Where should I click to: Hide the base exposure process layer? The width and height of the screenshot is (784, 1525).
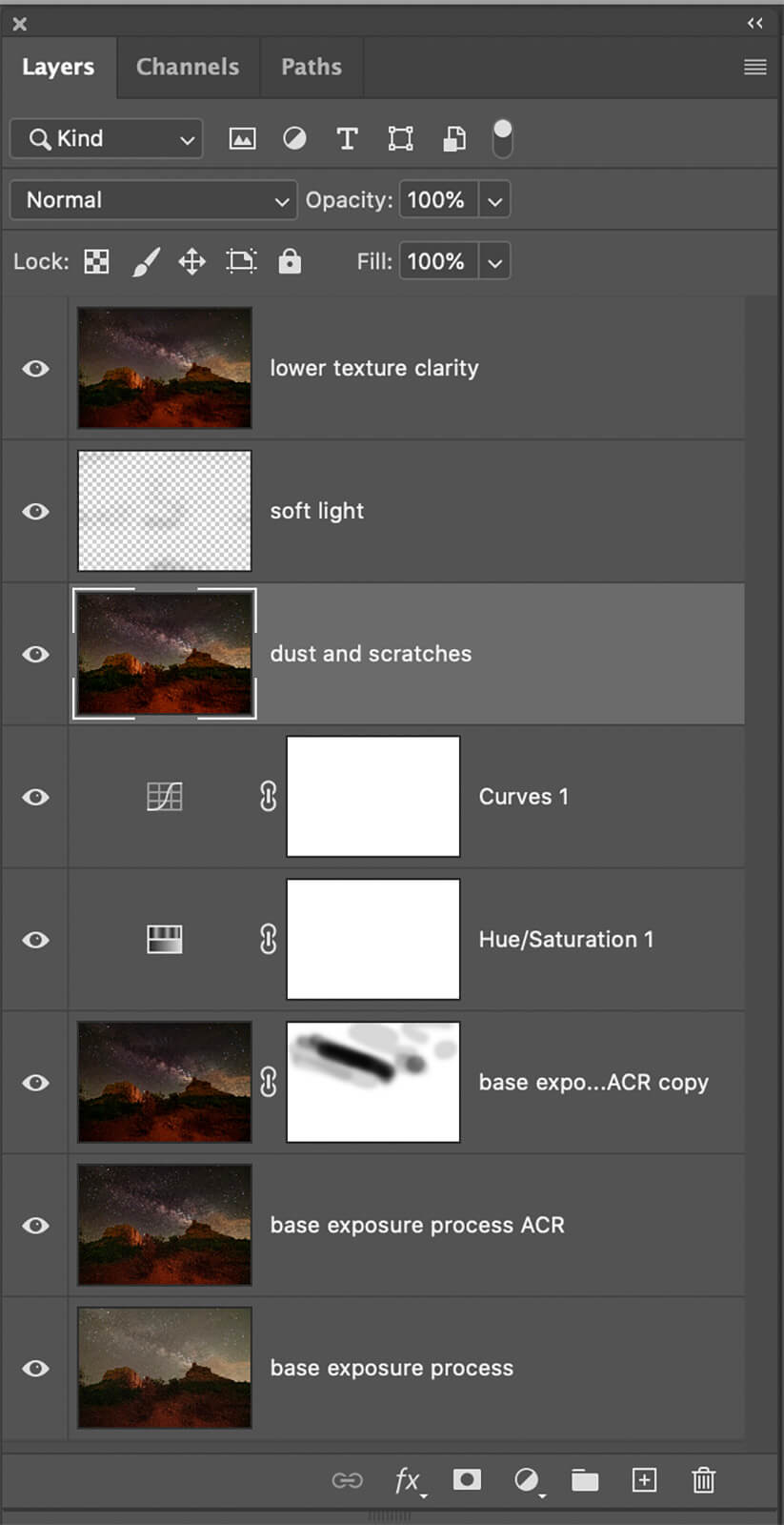click(x=35, y=1368)
